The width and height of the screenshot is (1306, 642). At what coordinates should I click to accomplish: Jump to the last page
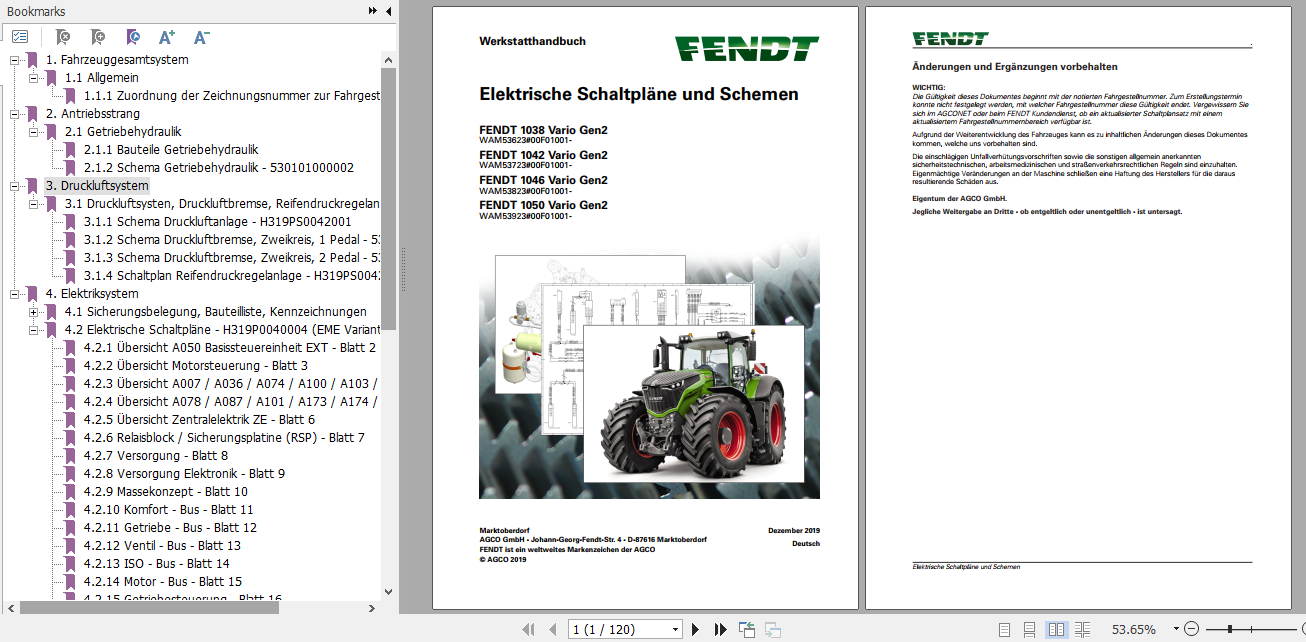(x=720, y=630)
